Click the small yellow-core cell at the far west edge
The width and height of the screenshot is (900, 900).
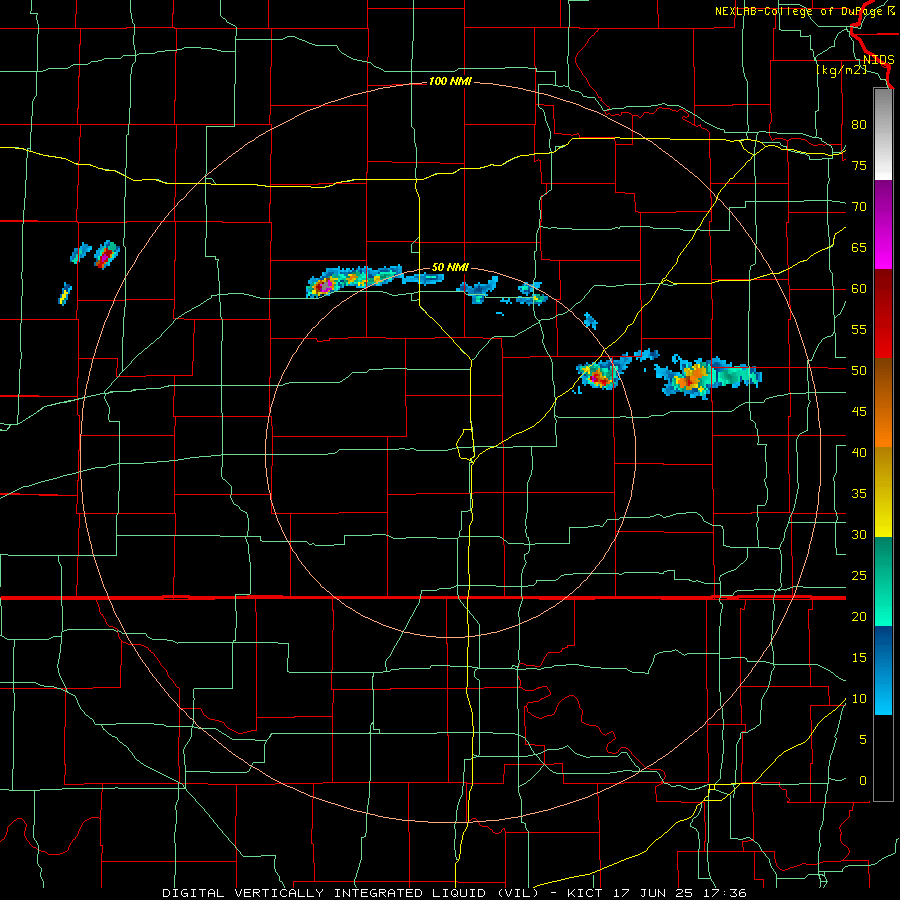click(x=65, y=294)
